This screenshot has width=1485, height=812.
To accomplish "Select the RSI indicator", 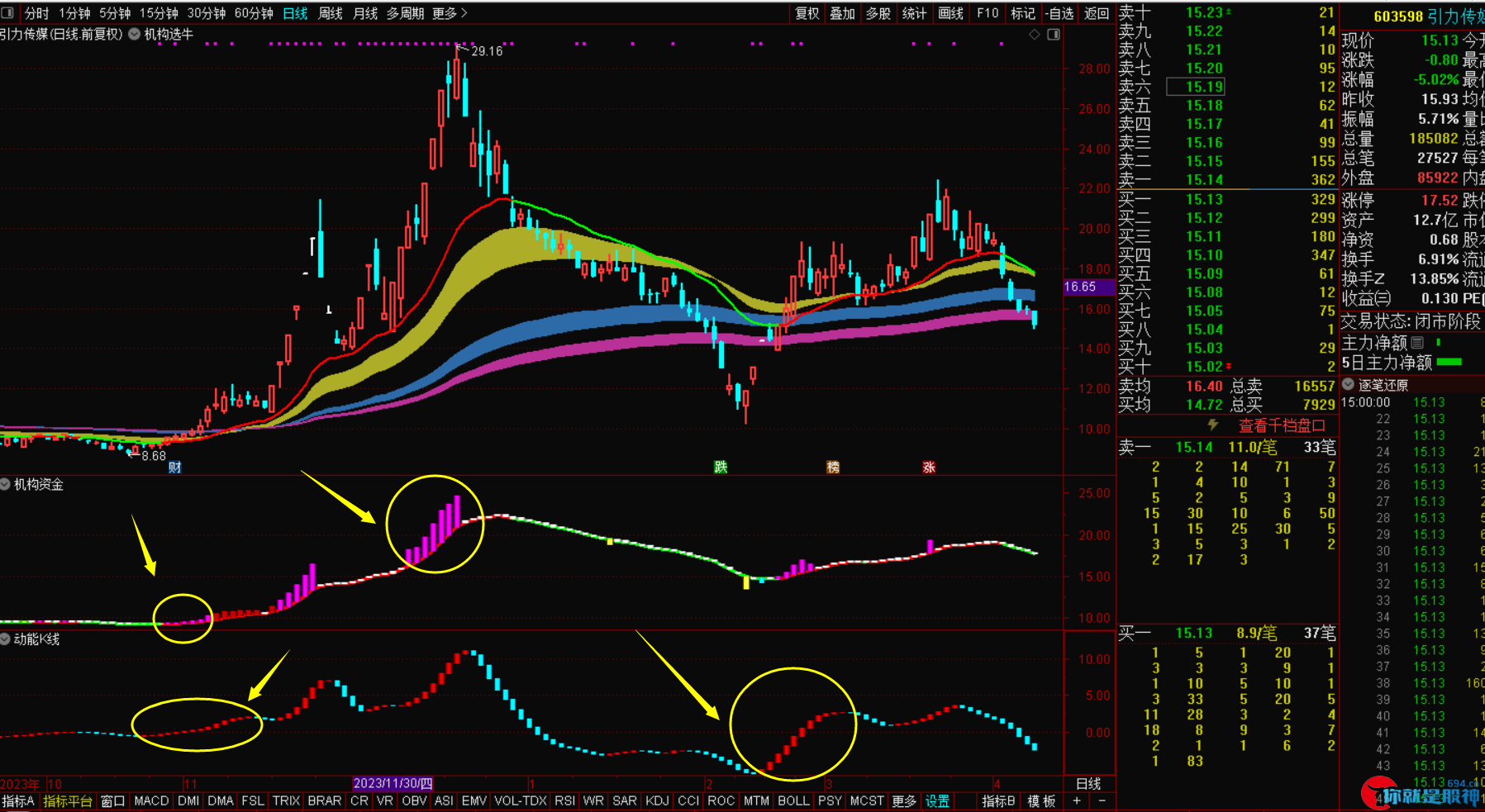I will (564, 800).
